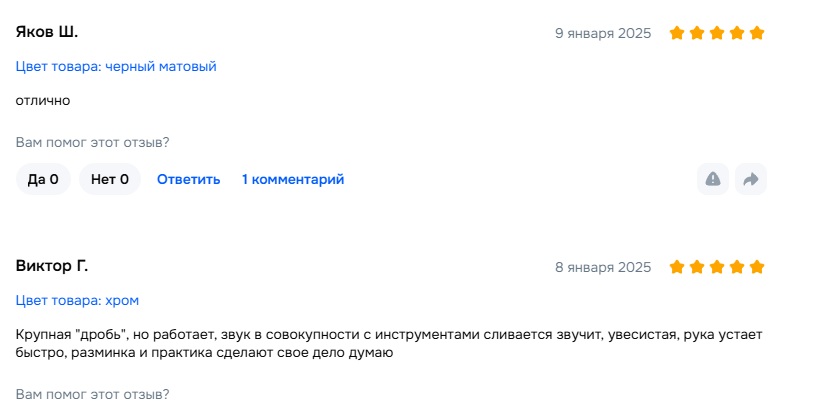Click the date "8 января 2025"
This screenshot has height=407, width=824.
coord(603,267)
